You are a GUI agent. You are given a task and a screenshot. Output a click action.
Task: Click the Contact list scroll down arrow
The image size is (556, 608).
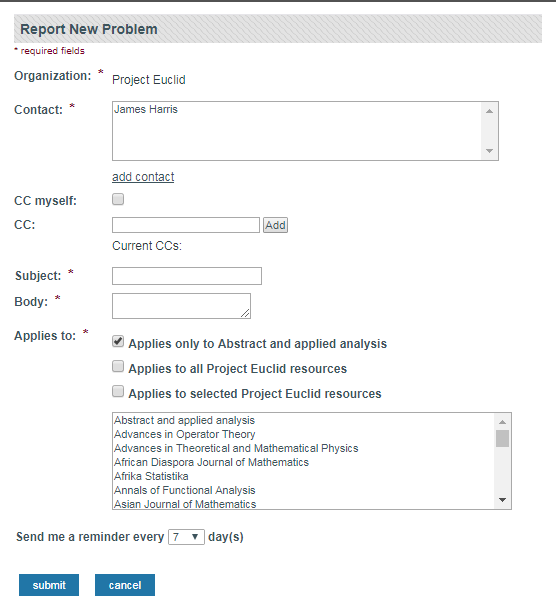click(489, 151)
